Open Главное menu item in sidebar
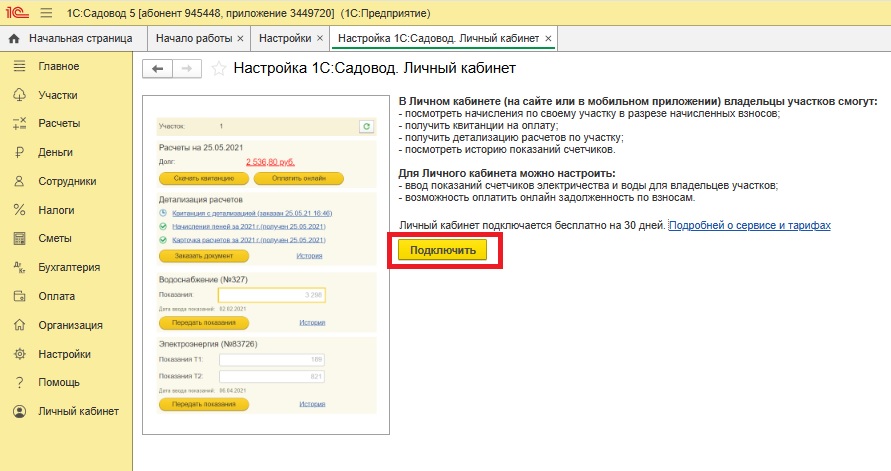Viewport: 891px width, 471px height. click(x=59, y=66)
